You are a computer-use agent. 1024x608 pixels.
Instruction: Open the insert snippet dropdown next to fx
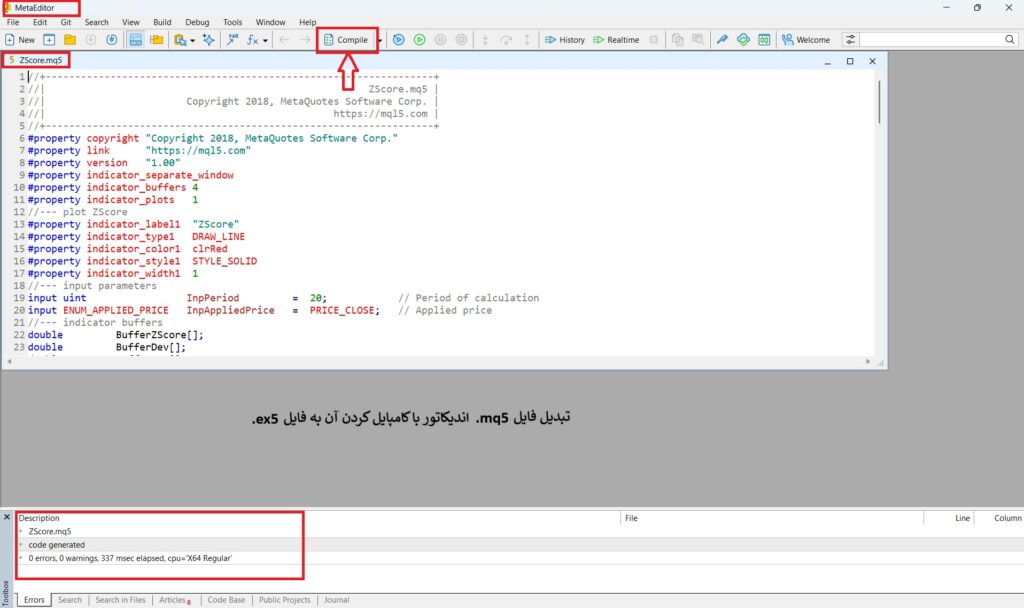(x=264, y=40)
